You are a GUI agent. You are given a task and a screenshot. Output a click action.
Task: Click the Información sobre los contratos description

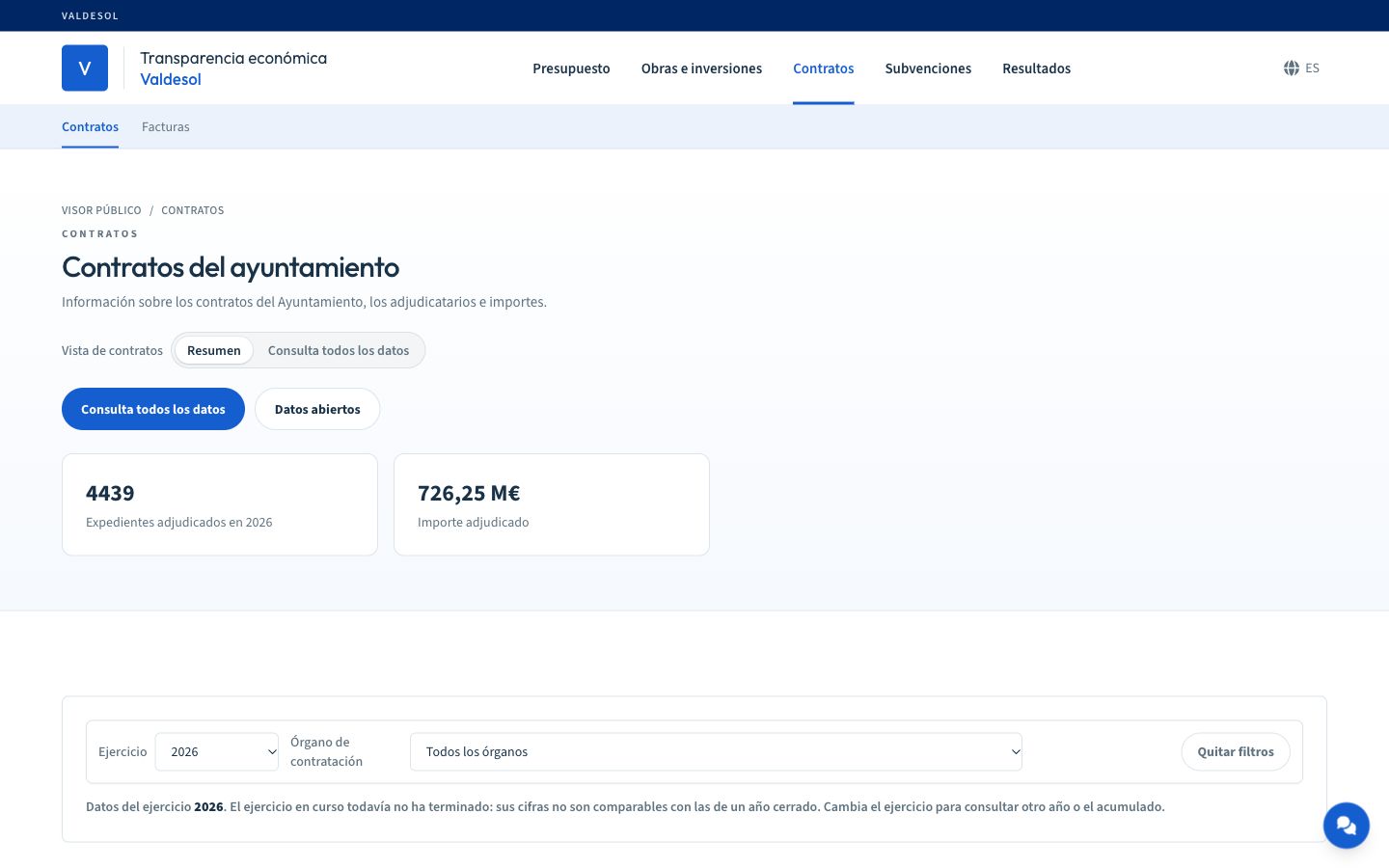(304, 302)
